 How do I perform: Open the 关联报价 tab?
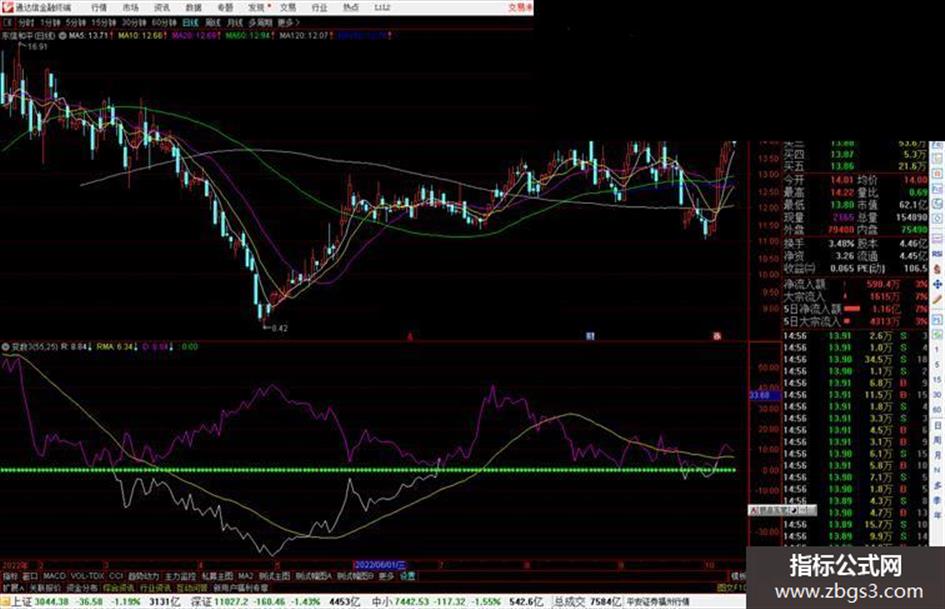pos(45,587)
